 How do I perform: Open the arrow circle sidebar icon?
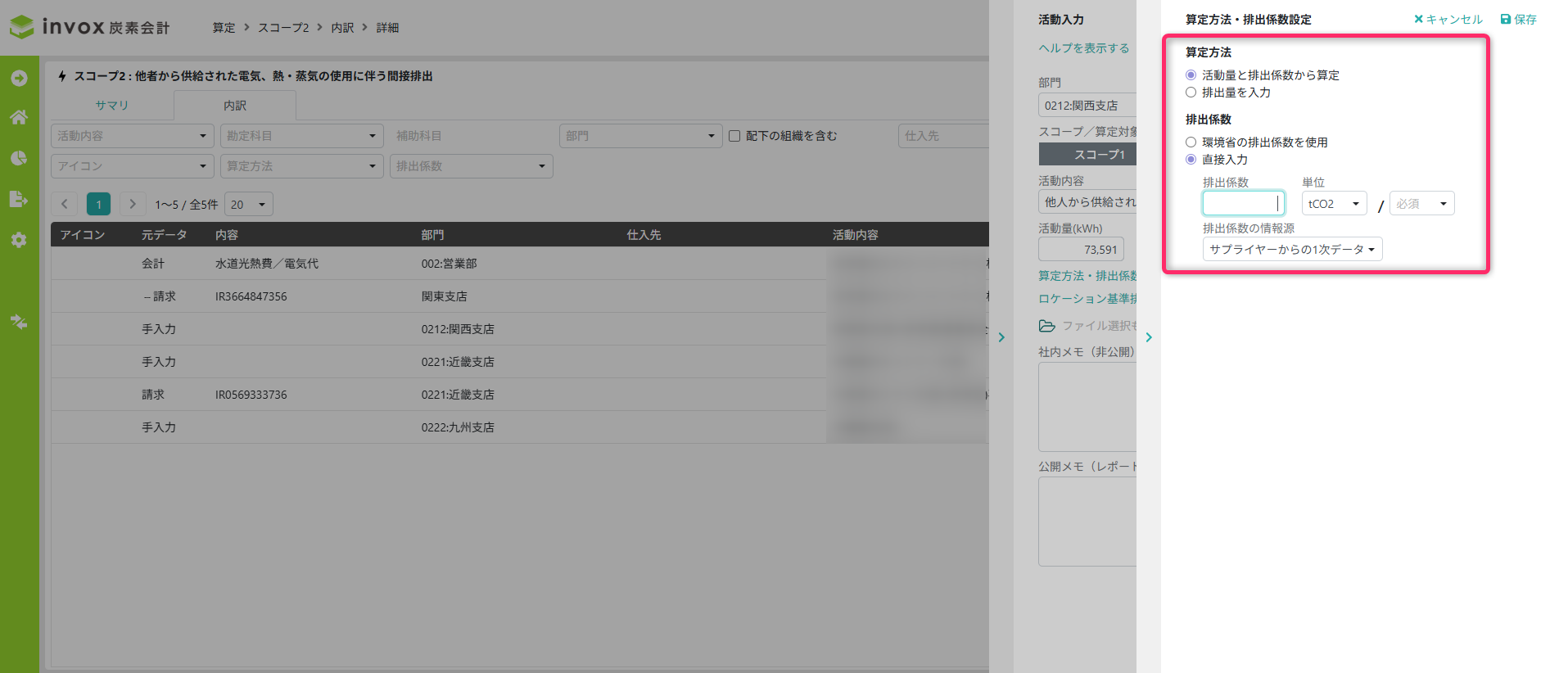[x=19, y=79]
